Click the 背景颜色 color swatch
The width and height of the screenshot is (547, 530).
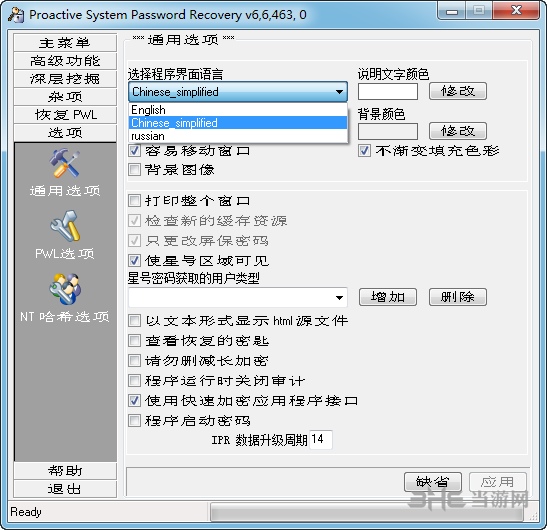tap(388, 131)
